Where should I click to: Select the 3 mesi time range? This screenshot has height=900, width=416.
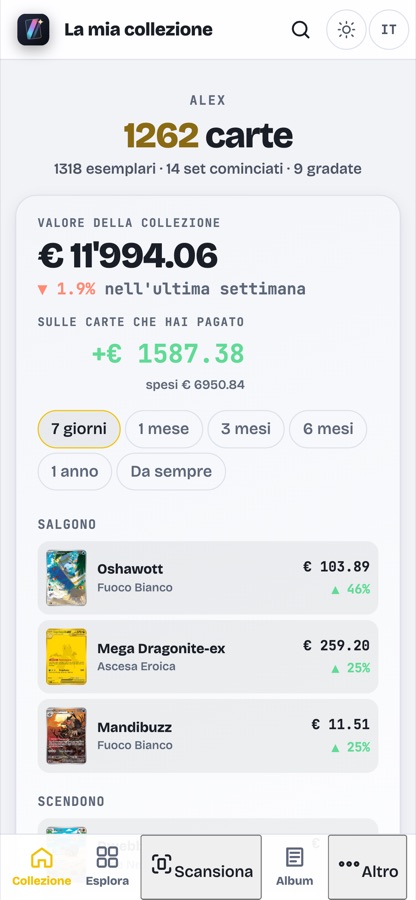tap(246, 429)
